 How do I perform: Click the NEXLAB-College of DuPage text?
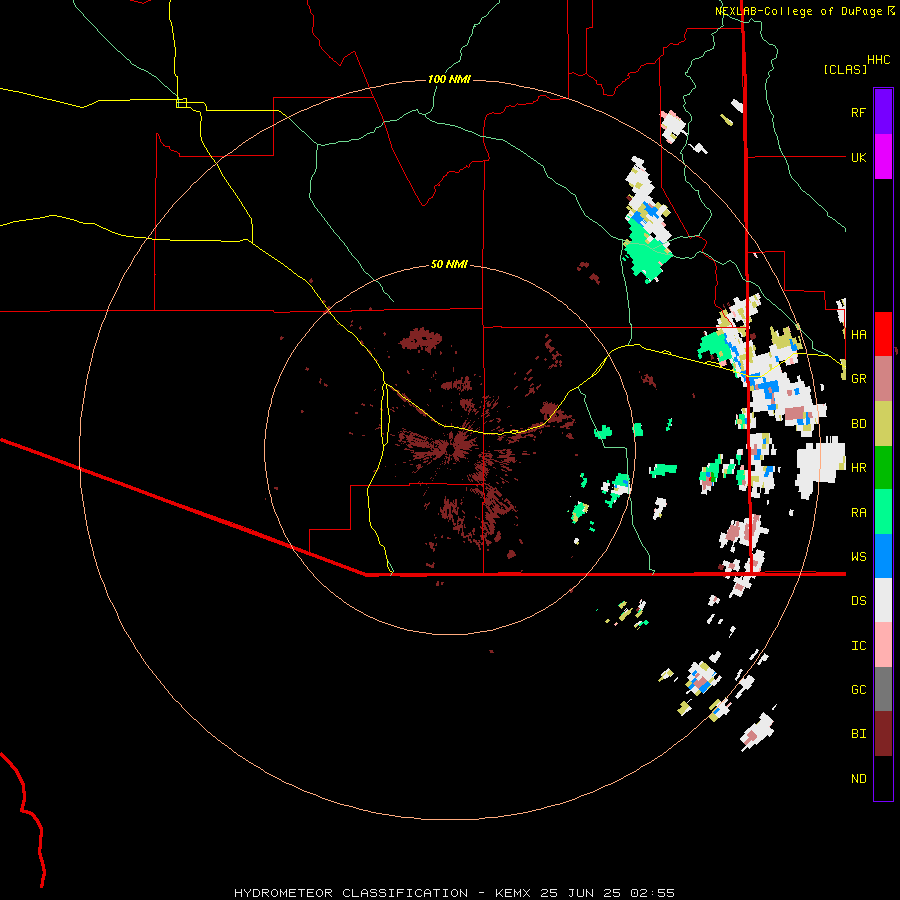point(798,11)
